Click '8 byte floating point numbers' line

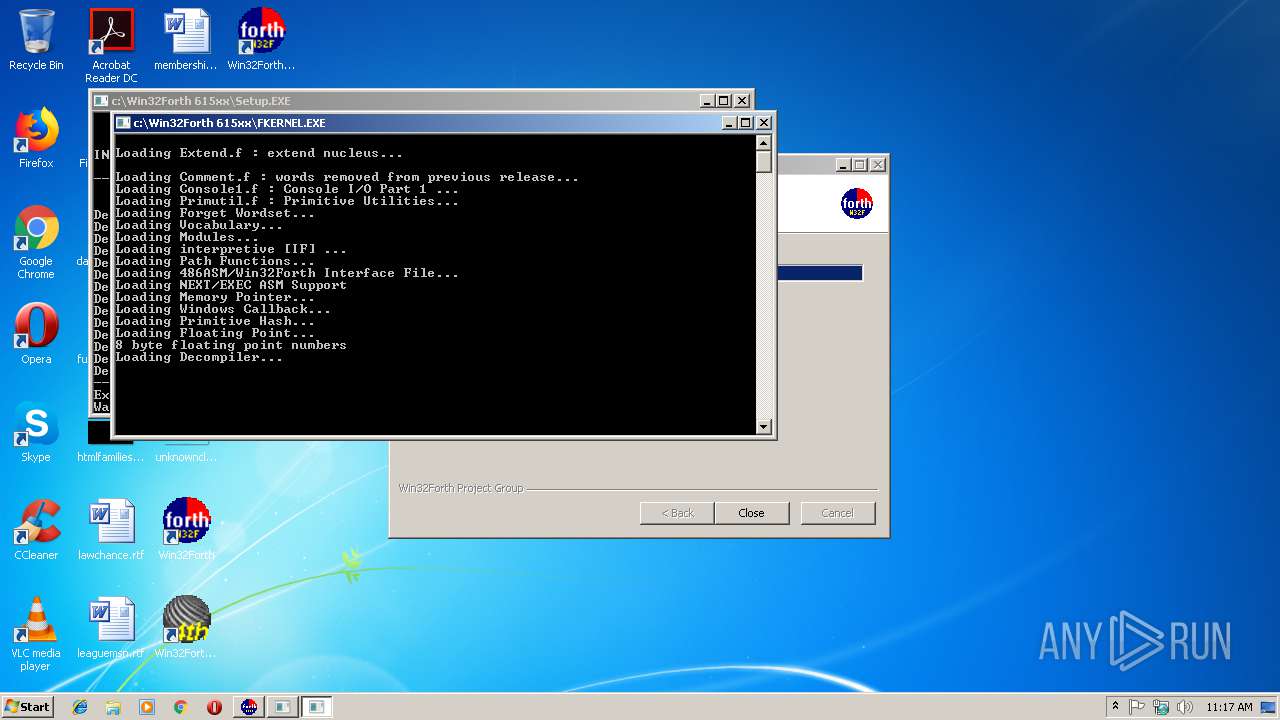[x=231, y=345]
